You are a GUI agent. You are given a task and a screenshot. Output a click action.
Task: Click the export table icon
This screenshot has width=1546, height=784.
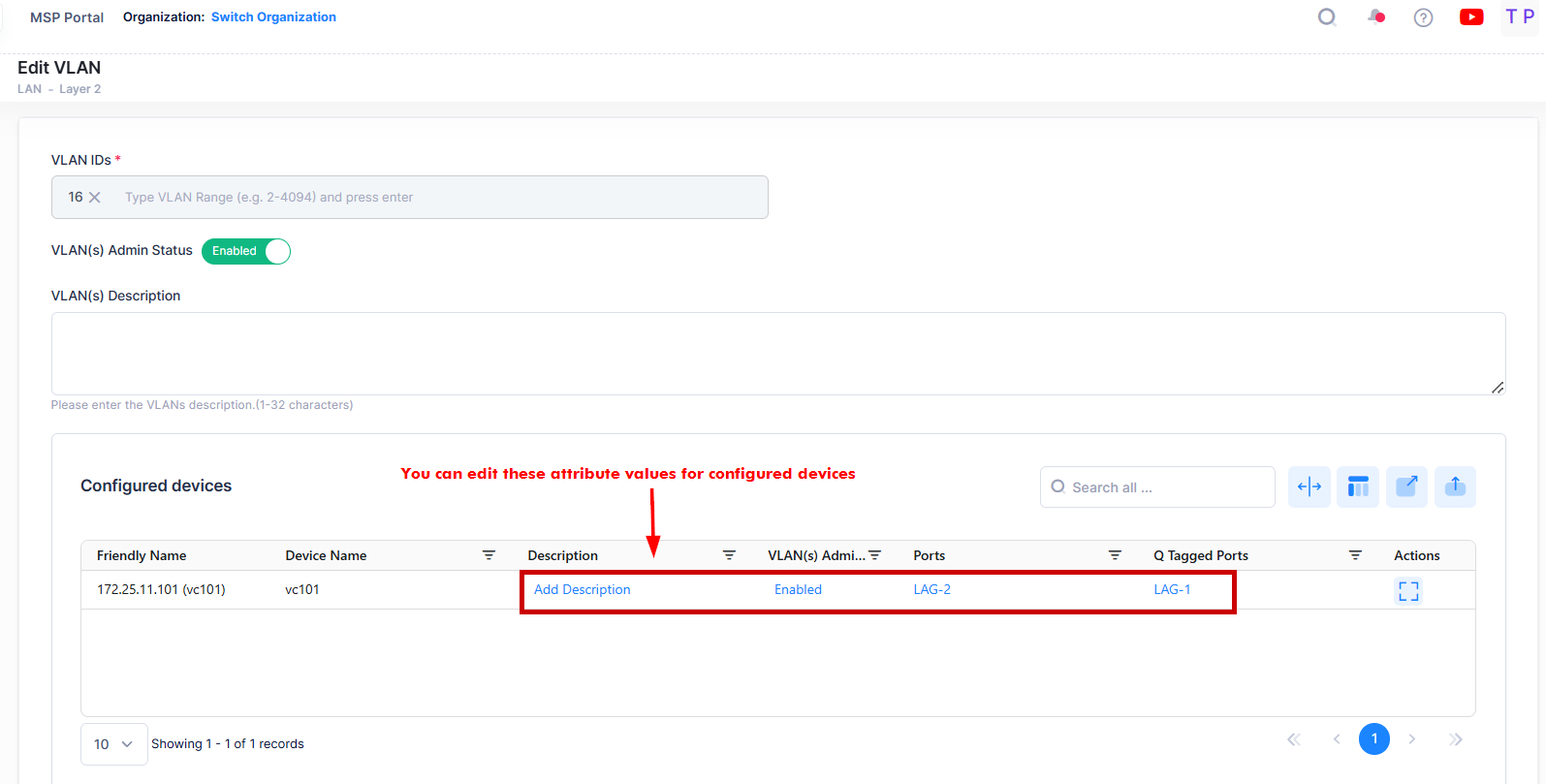point(1406,486)
